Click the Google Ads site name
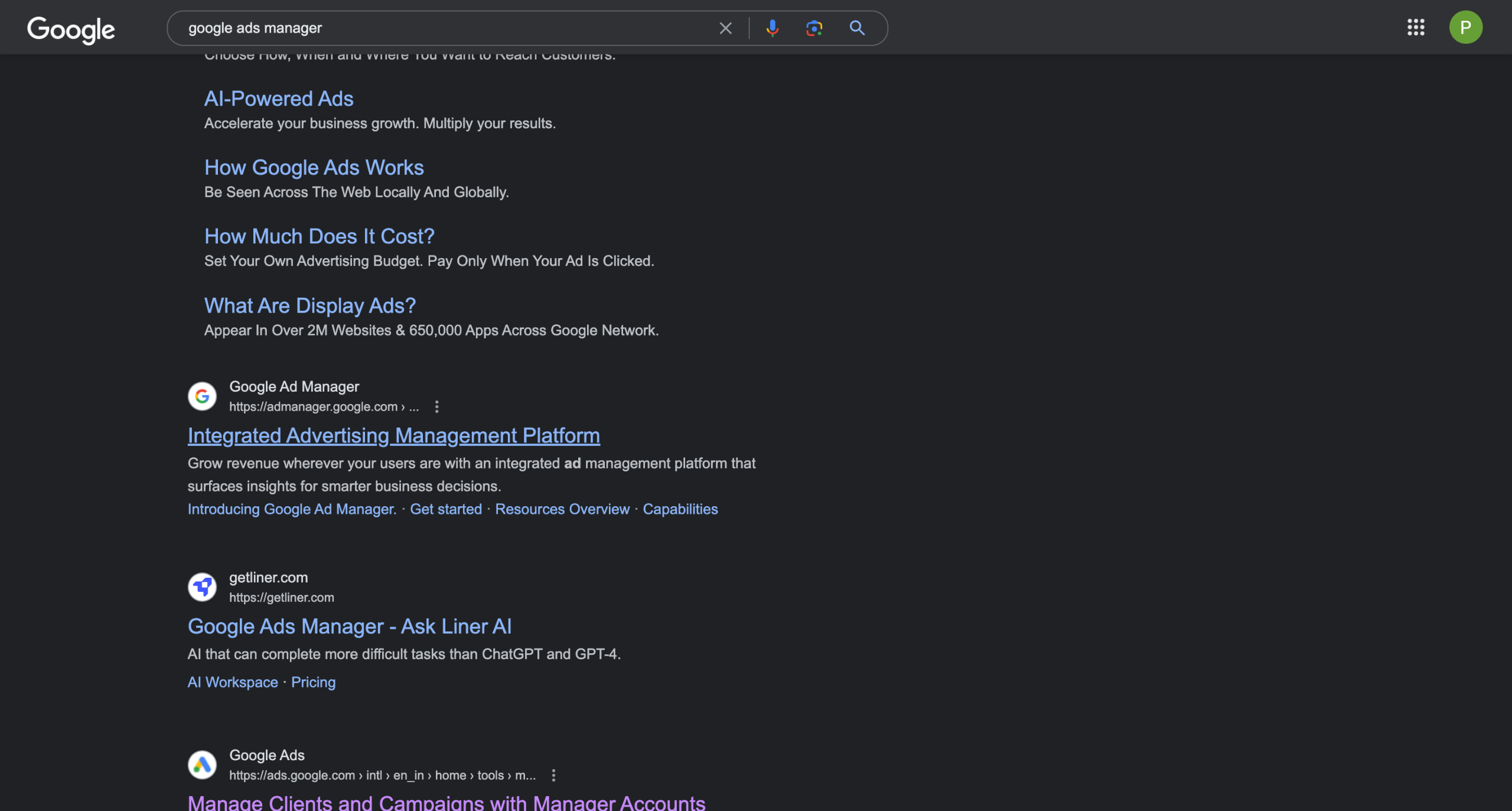The height and width of the screenshot is (811, 1512). pos(267,755)
